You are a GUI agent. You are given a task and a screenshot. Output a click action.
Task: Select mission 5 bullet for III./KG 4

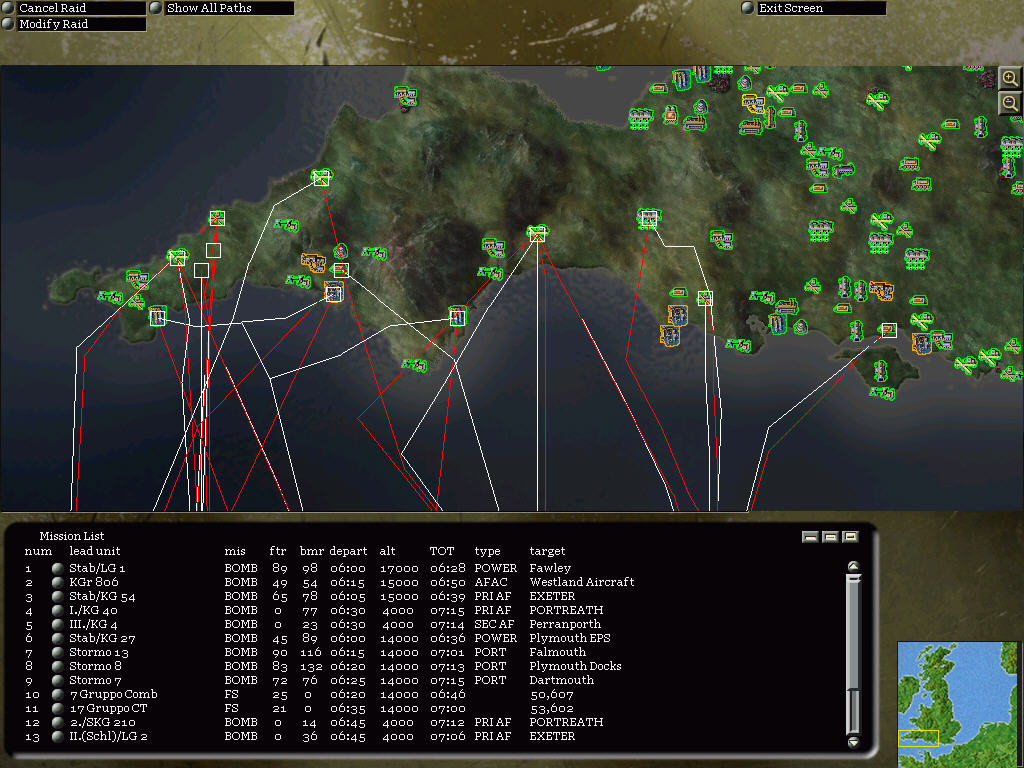[57, 624]
